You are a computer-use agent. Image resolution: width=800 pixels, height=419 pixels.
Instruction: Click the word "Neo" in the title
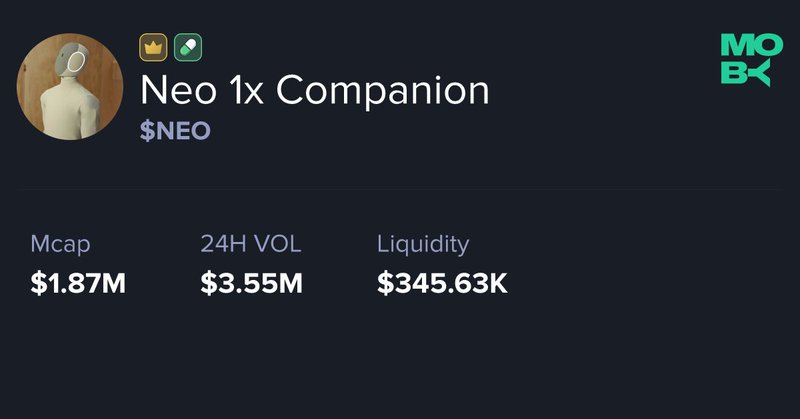pyautogui.click(x=174, y=91)
